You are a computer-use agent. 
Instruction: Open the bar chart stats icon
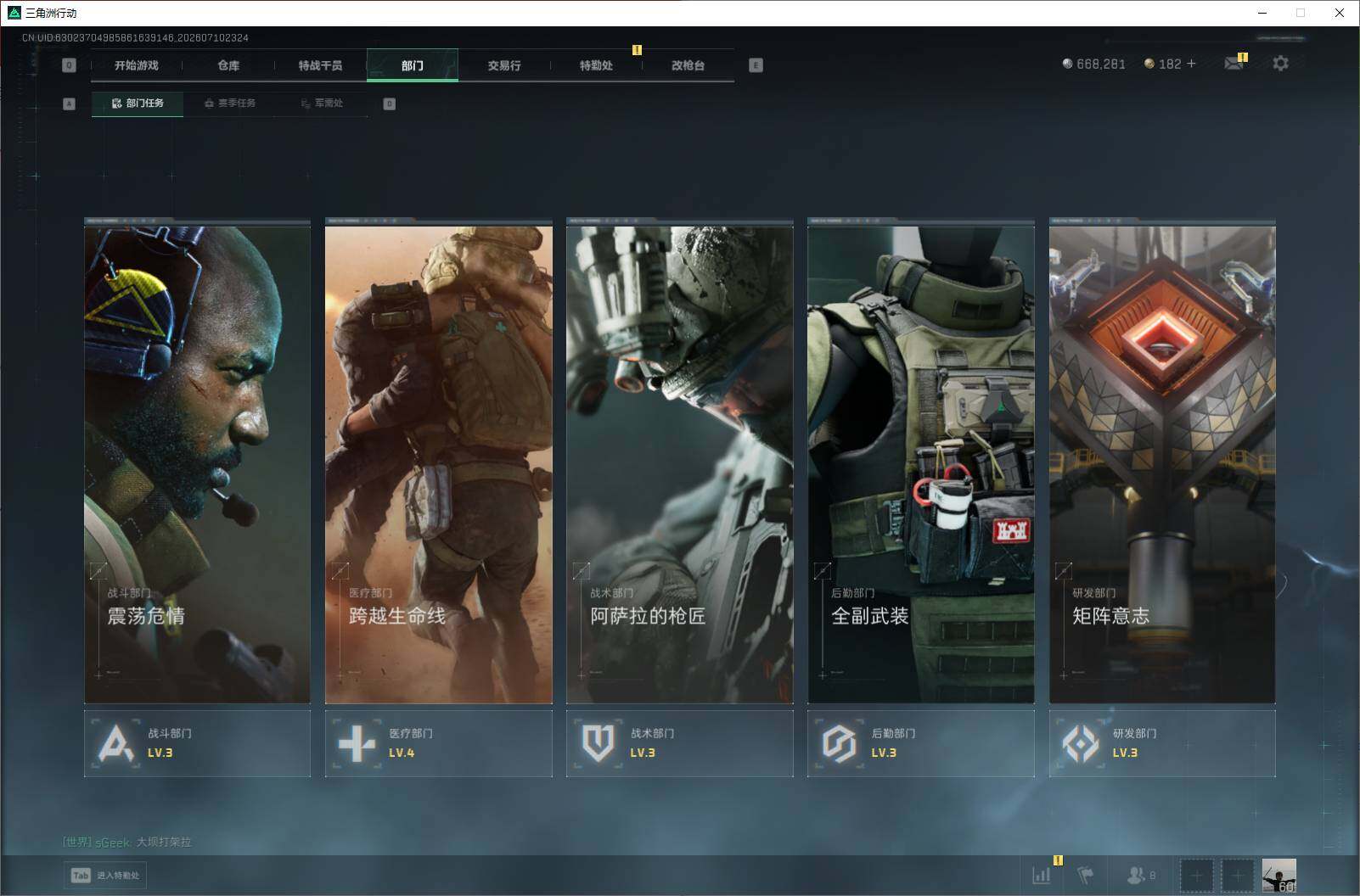(1041, 875)
